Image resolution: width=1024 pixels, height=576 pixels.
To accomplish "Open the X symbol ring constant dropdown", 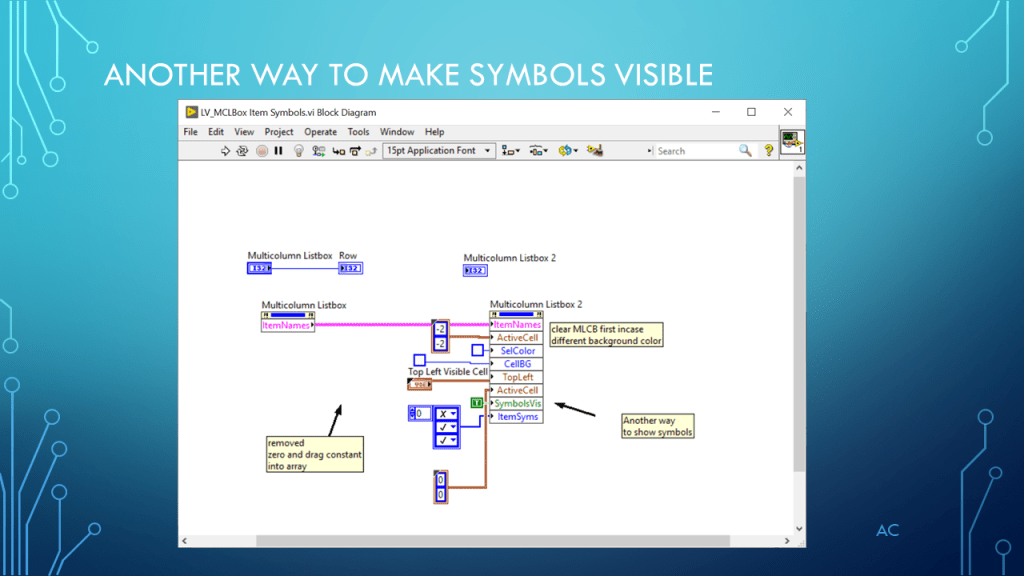I will click(453, 413).
